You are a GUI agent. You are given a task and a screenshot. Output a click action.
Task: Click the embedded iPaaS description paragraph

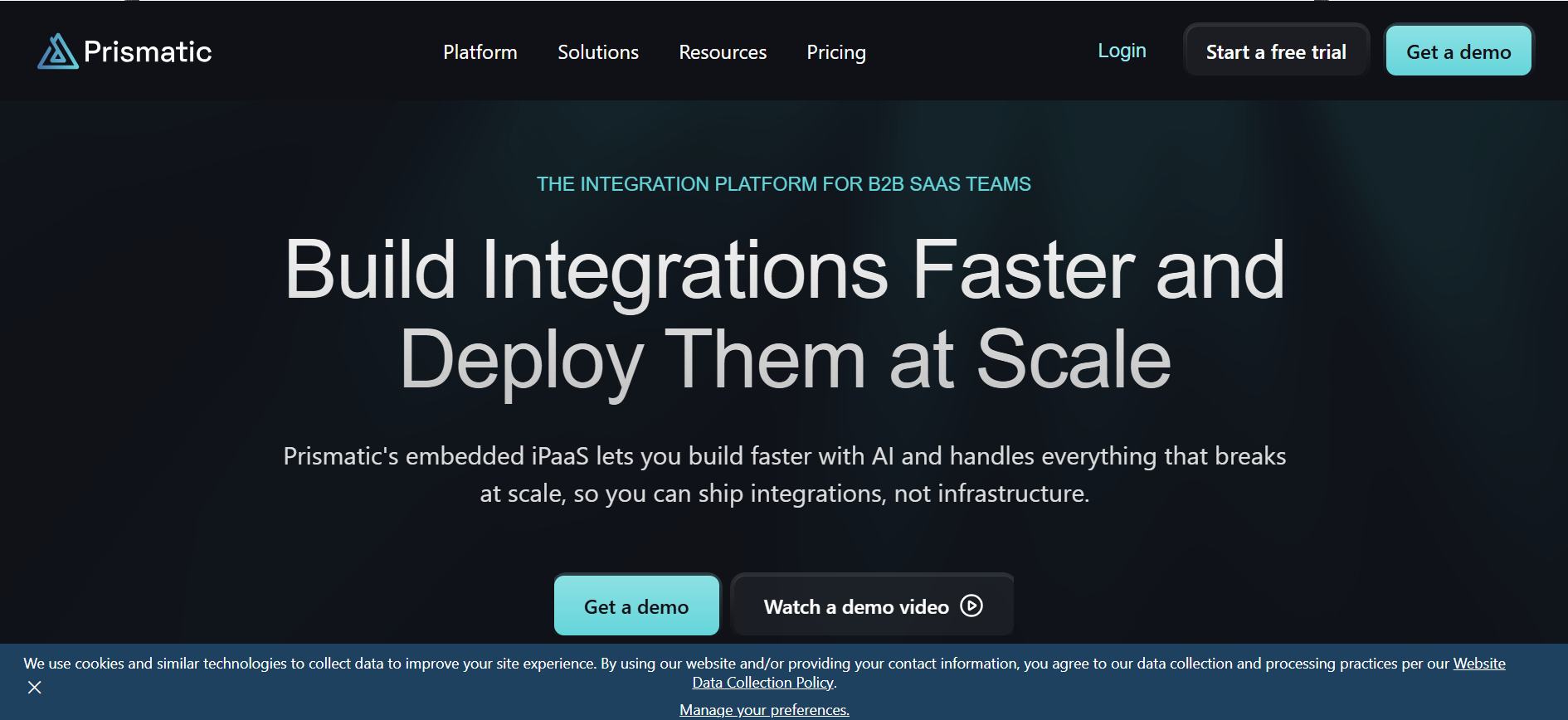click(784, 474)
